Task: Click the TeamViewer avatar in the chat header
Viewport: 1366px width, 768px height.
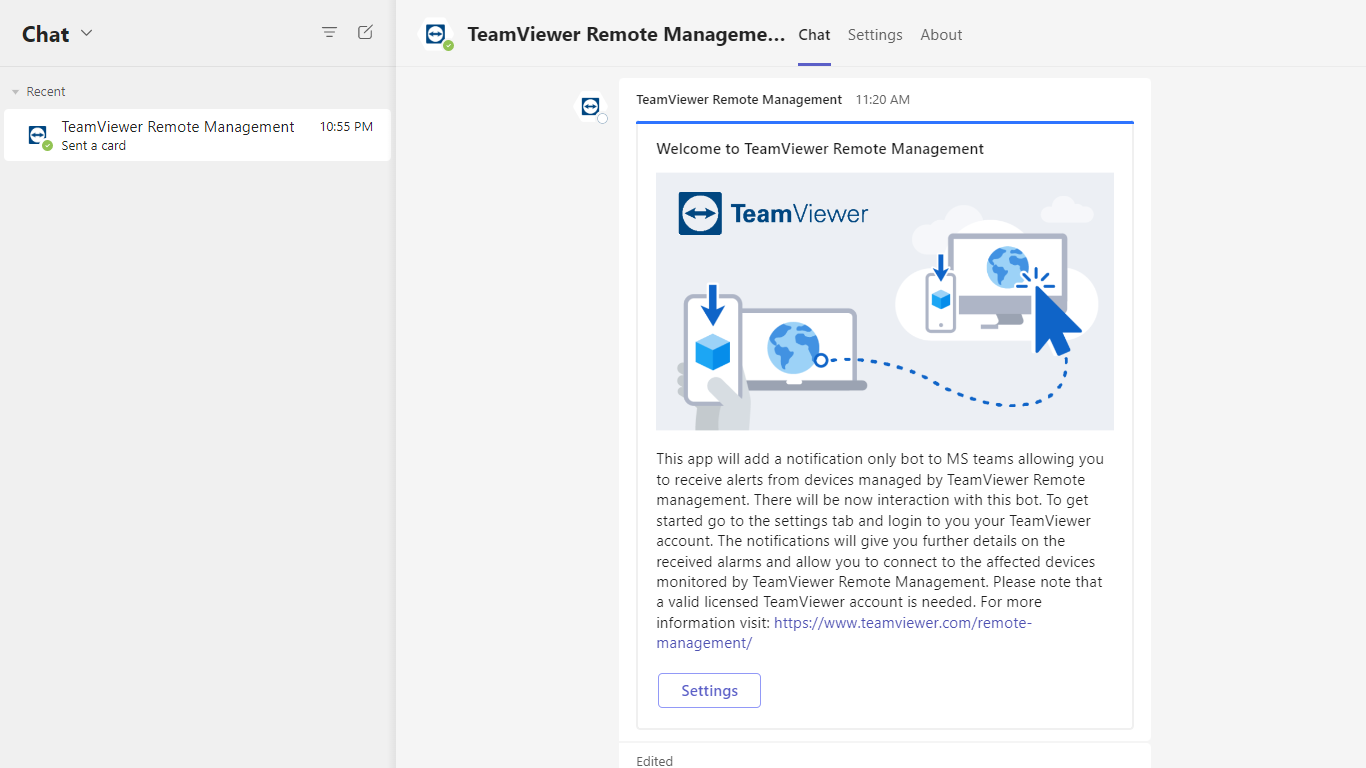Action: (435, 35)
